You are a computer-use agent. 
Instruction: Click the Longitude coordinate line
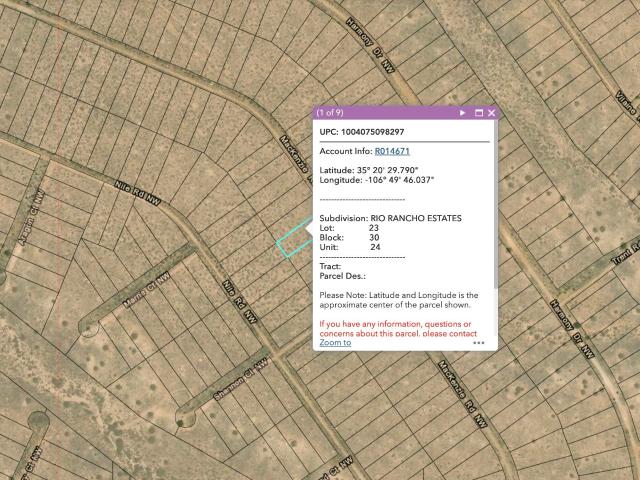pos(376,180)
